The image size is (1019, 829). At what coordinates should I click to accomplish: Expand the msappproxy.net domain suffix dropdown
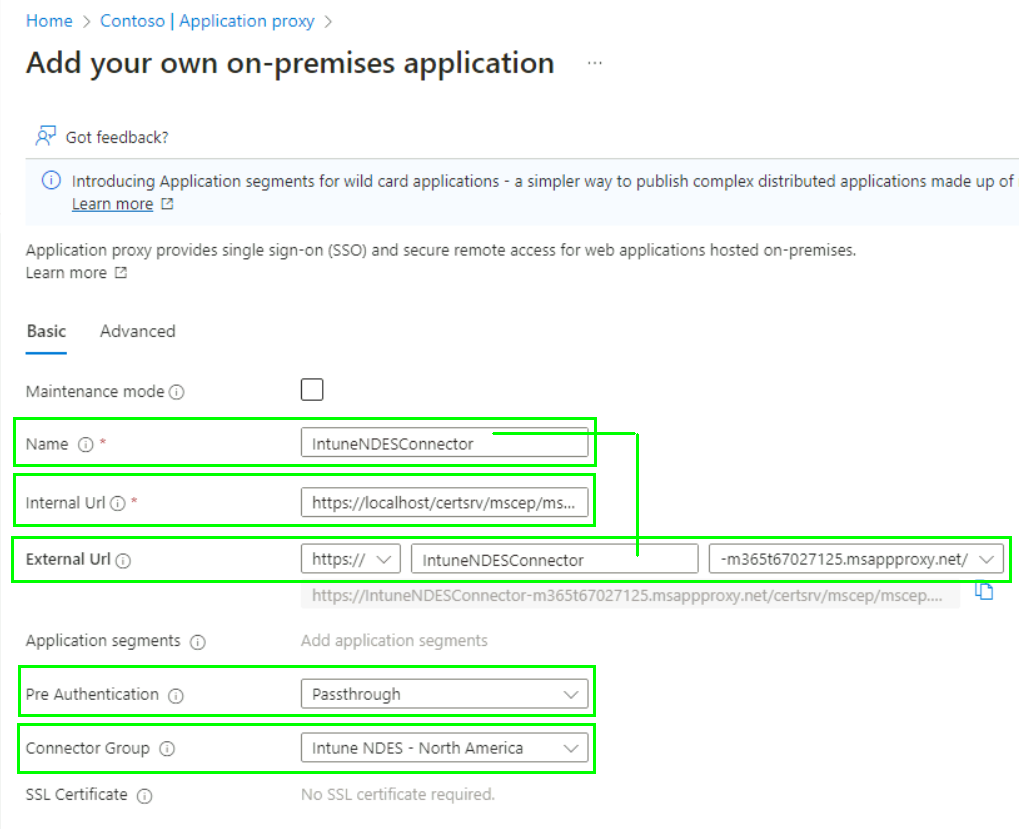tap(855, 559)
